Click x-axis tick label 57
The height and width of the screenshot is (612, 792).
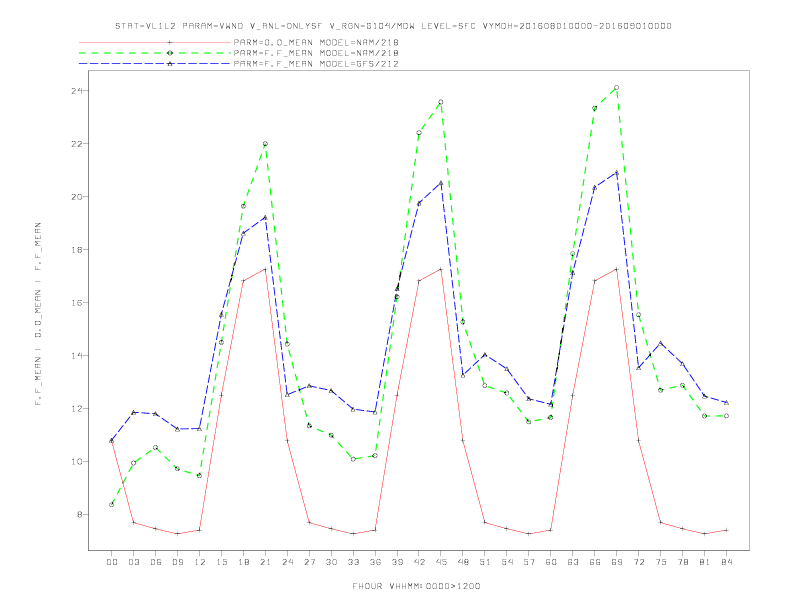point(529,562)
